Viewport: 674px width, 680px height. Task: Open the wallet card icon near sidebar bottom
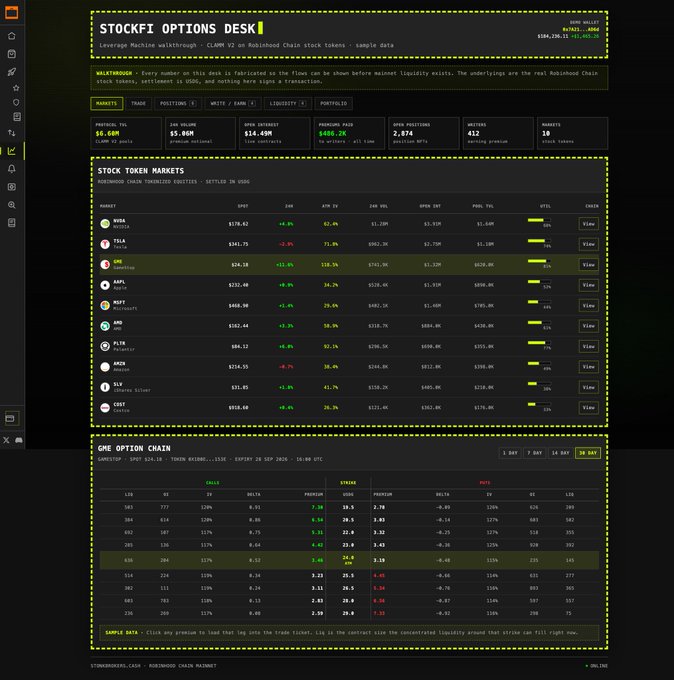[x=11, y=418]
